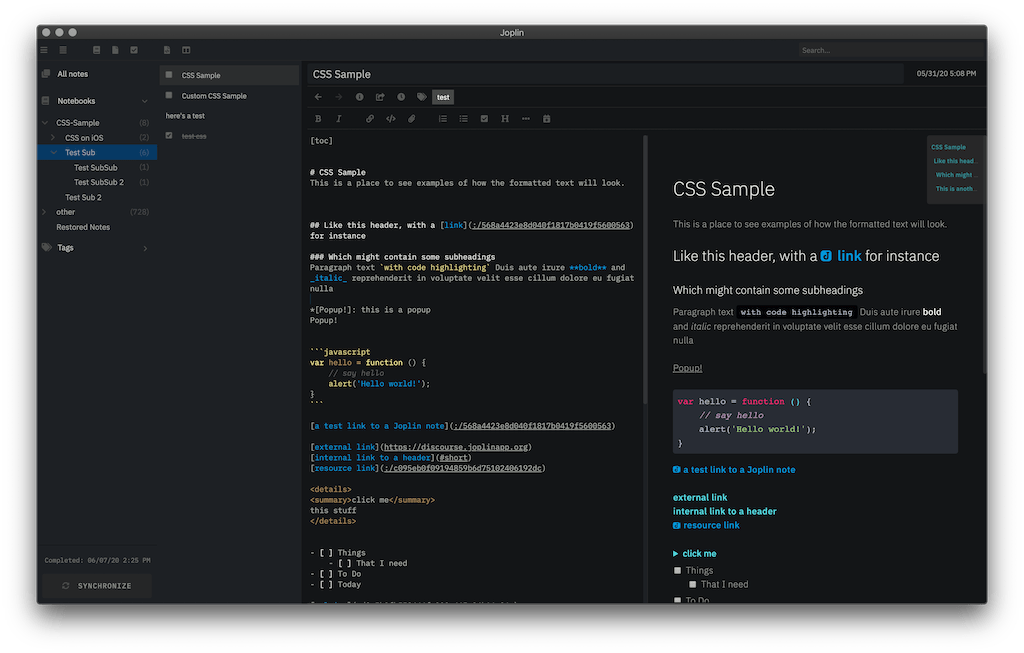Viewport: 1024px width, 653px height.
Task: Uncheck the completed test-css to-do
Action: pos(169,136)
